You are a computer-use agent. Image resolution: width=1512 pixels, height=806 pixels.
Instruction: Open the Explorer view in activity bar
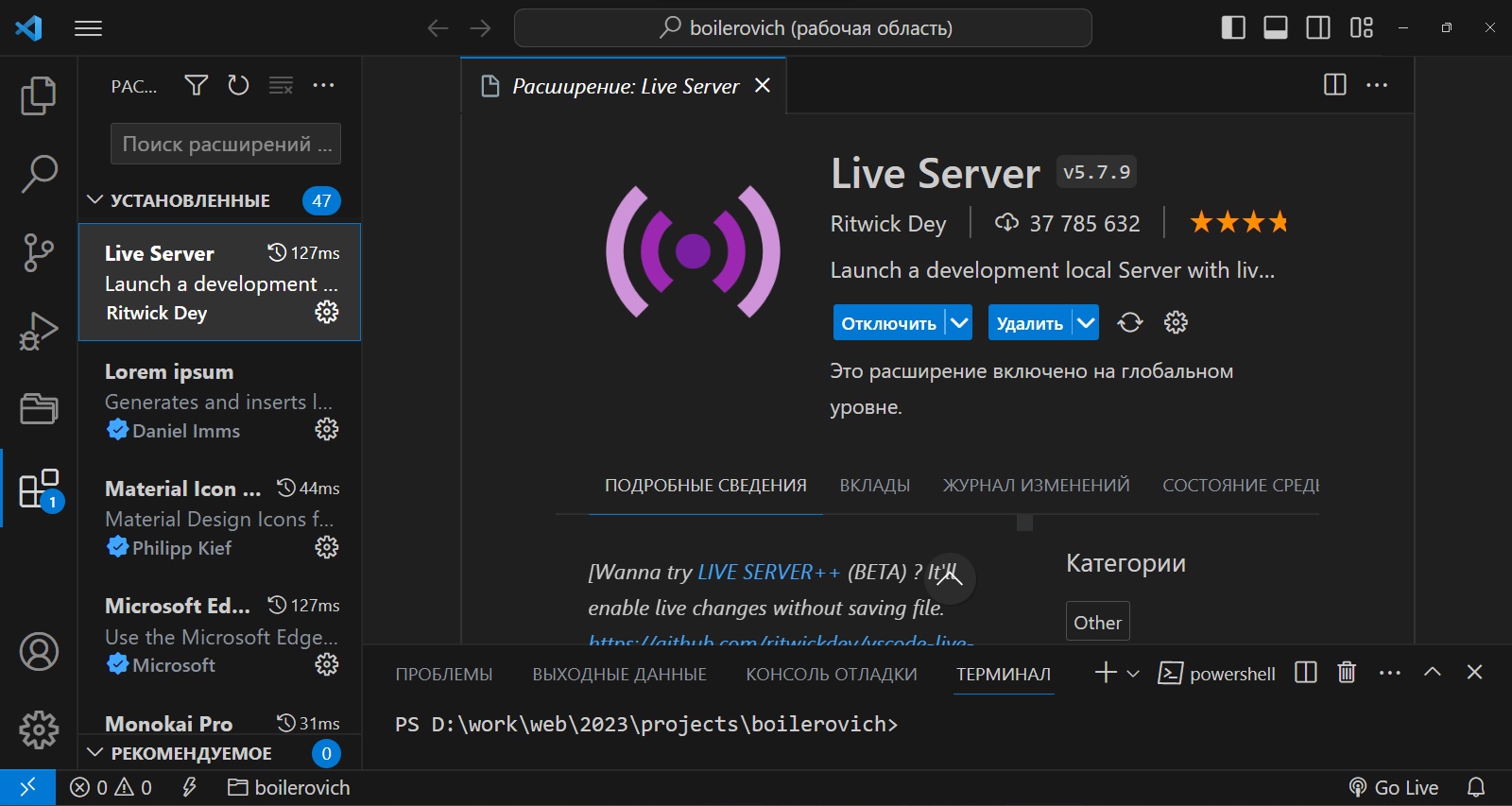tap(39, 95)
